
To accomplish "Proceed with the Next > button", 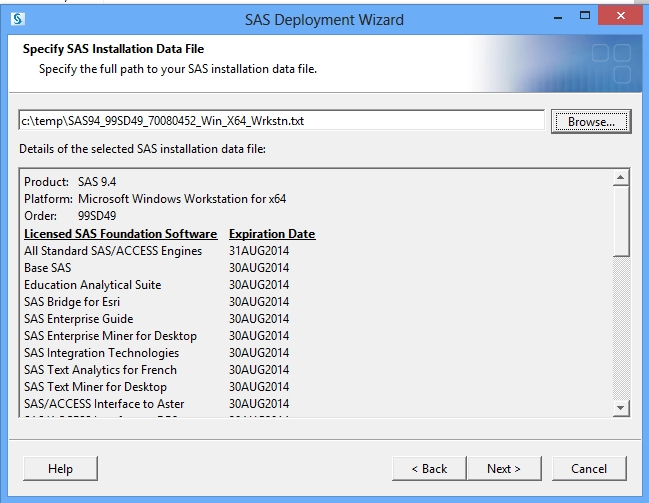I will (504, 469).
